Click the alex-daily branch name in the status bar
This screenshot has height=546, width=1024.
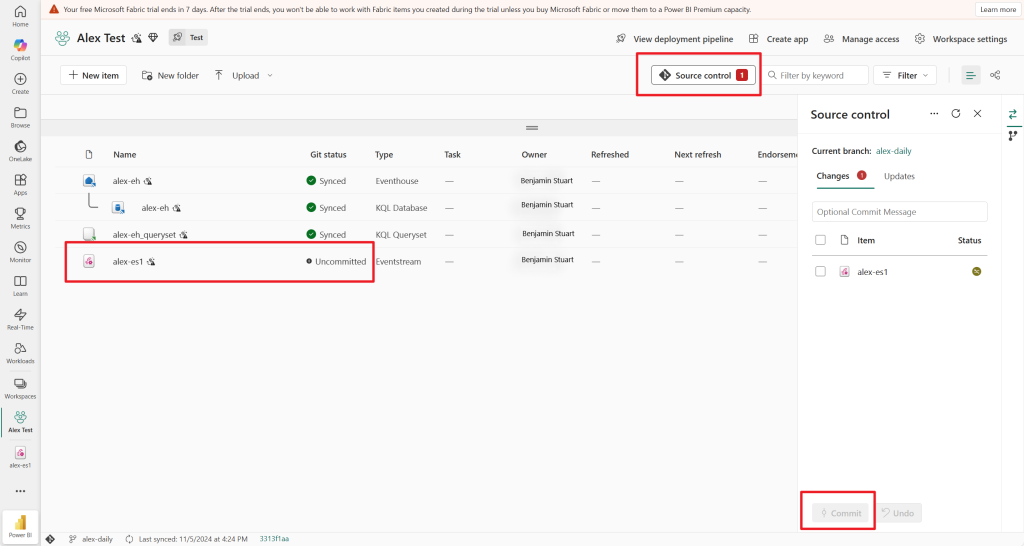click(97, 539)
